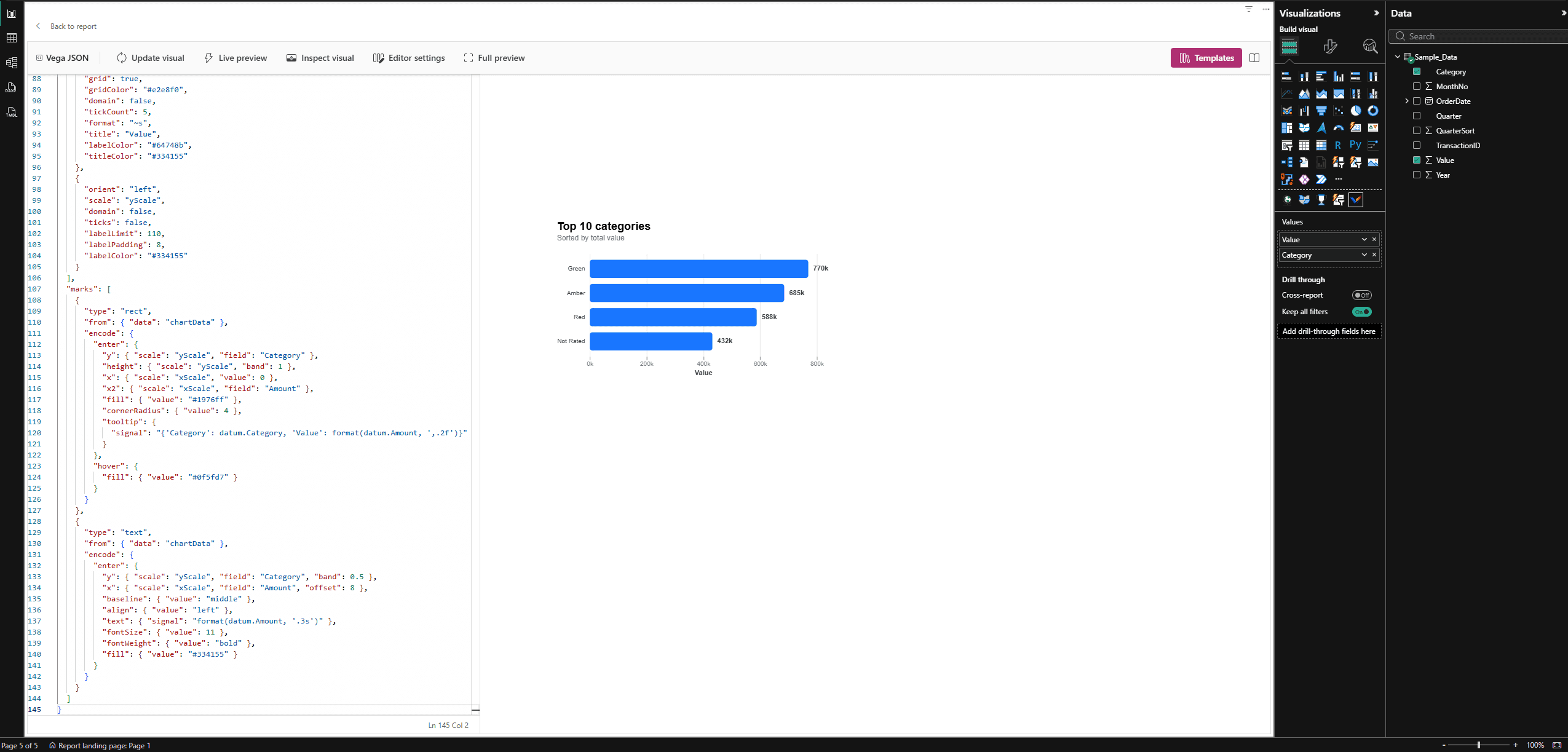Select the Treemap visual icon
The width and height of the screenshot is (1568, 752).
pos(1287,128)
